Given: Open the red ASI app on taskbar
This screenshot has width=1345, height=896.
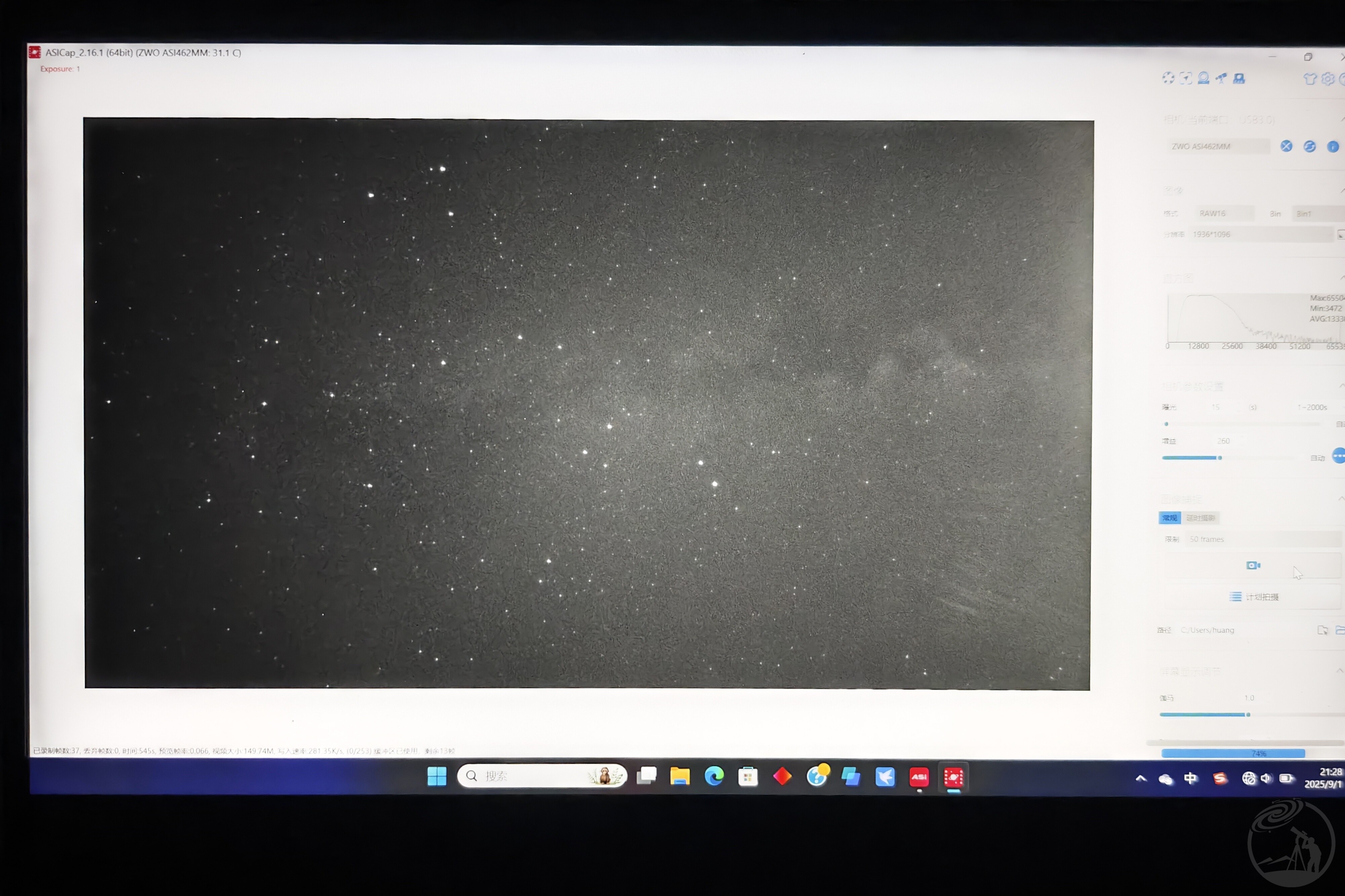Looking at the screenshot, I should [x=919, y=777].
